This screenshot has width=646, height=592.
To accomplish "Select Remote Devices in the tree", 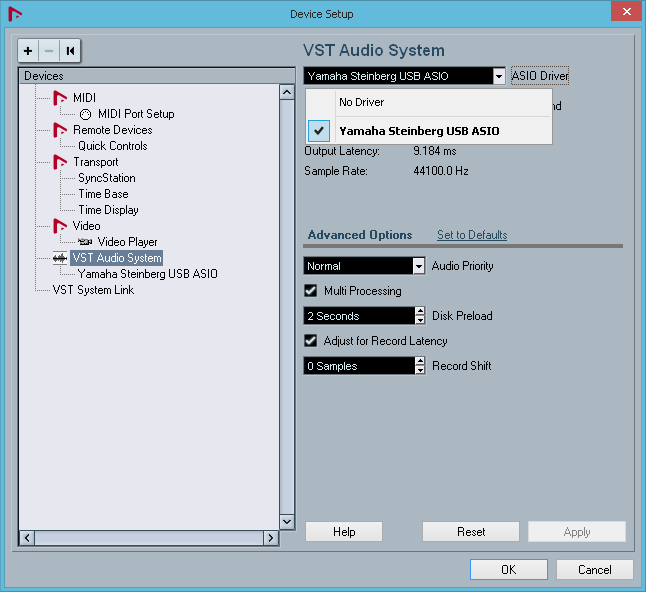I will coord(112,130).
